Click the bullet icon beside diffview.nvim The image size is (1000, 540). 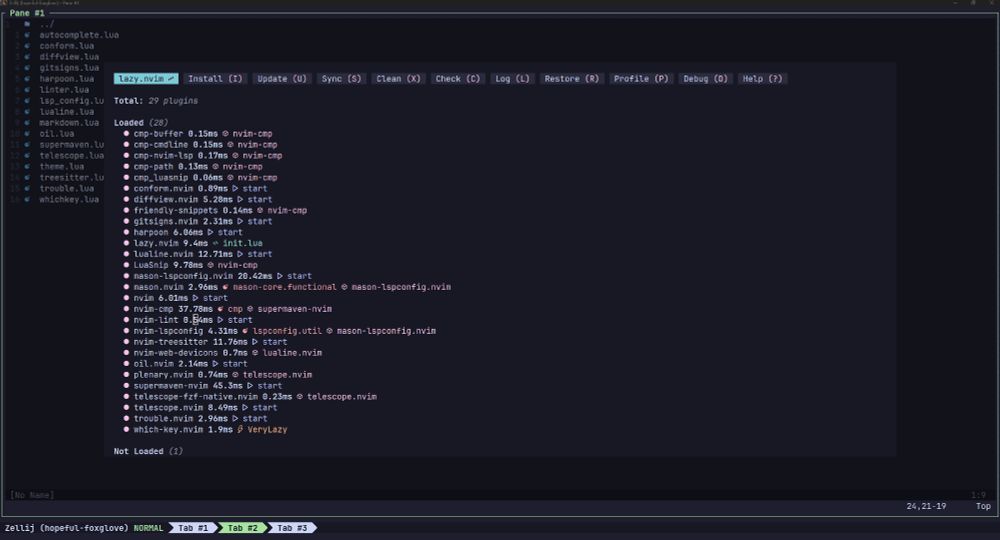126,199
